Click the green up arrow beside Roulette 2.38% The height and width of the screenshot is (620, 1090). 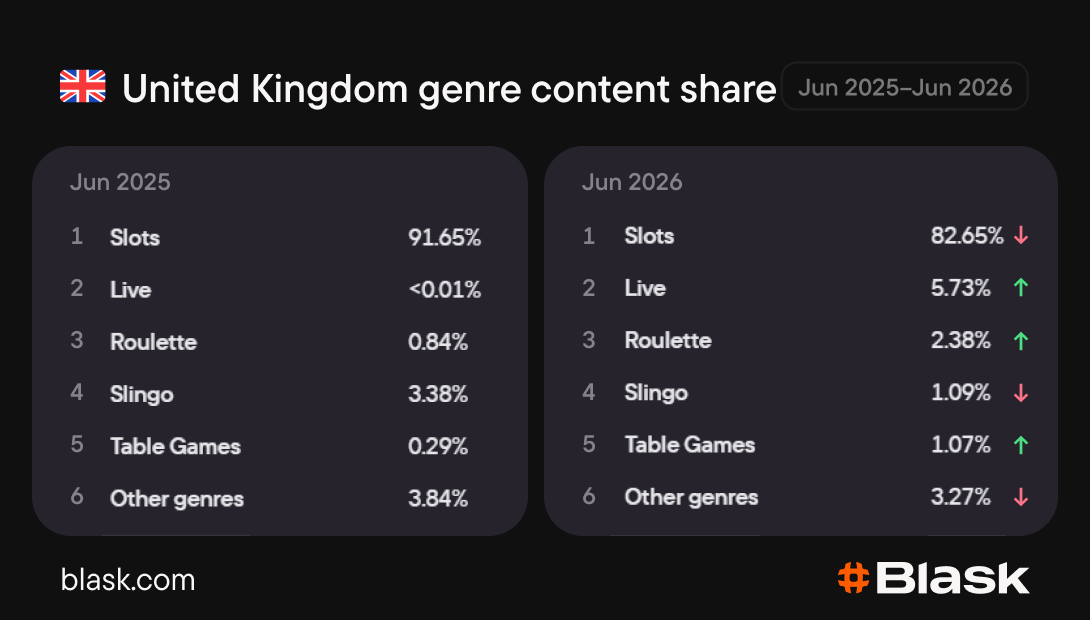(x=1020, y=341)
